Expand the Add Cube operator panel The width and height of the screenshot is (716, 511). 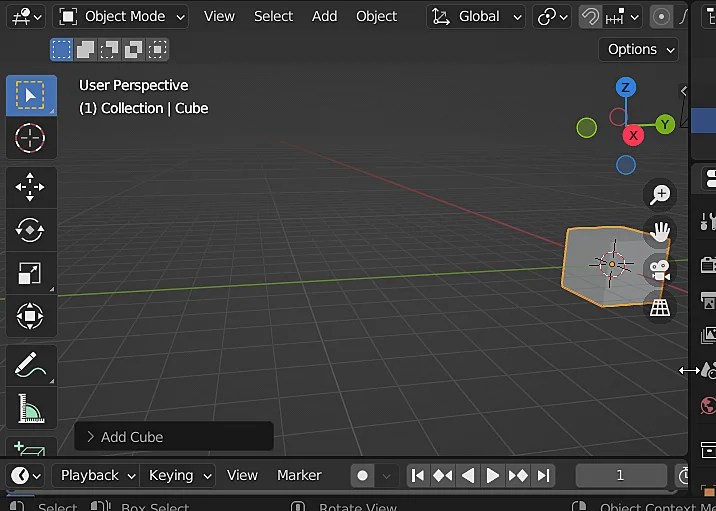point(174,437)
